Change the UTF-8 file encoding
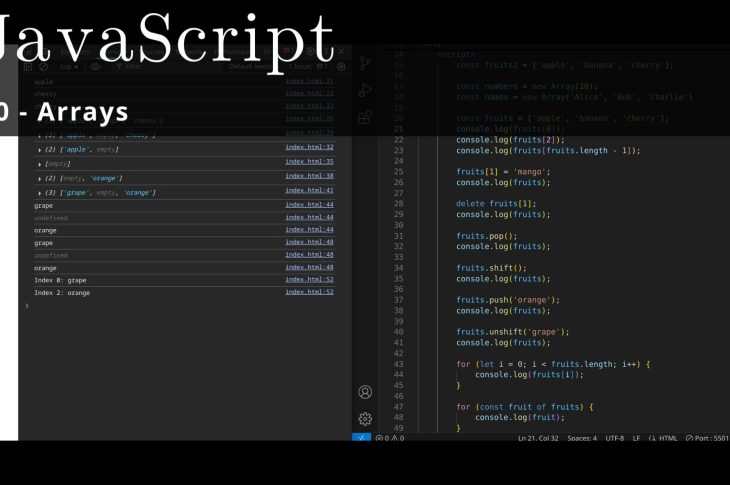This screenshot has width=730, height=485. (614, 438)
